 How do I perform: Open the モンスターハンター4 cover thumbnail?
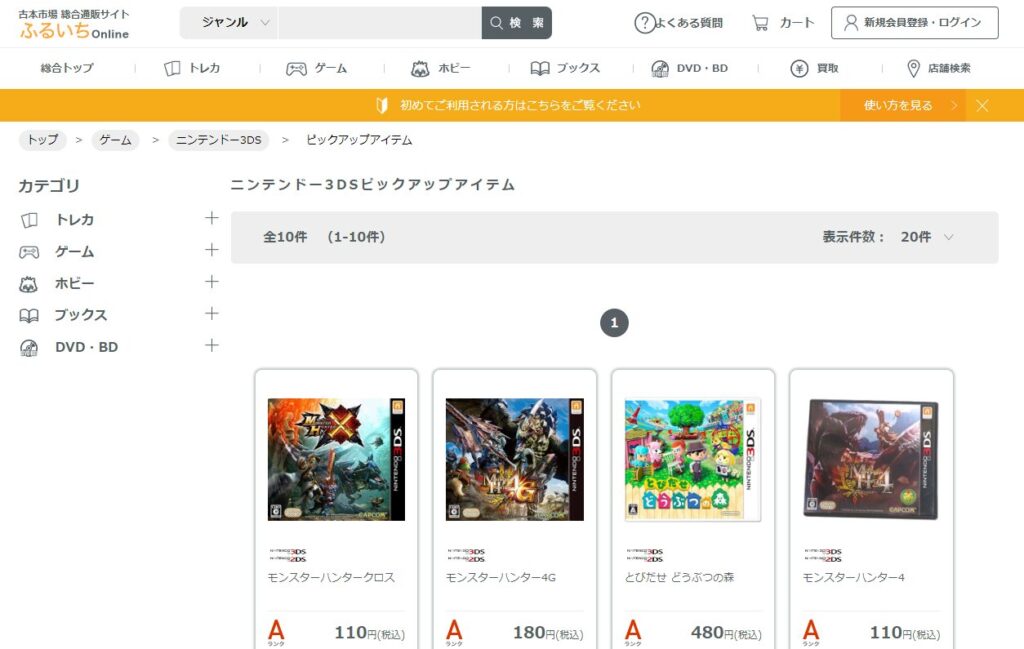tap(871, 460)
